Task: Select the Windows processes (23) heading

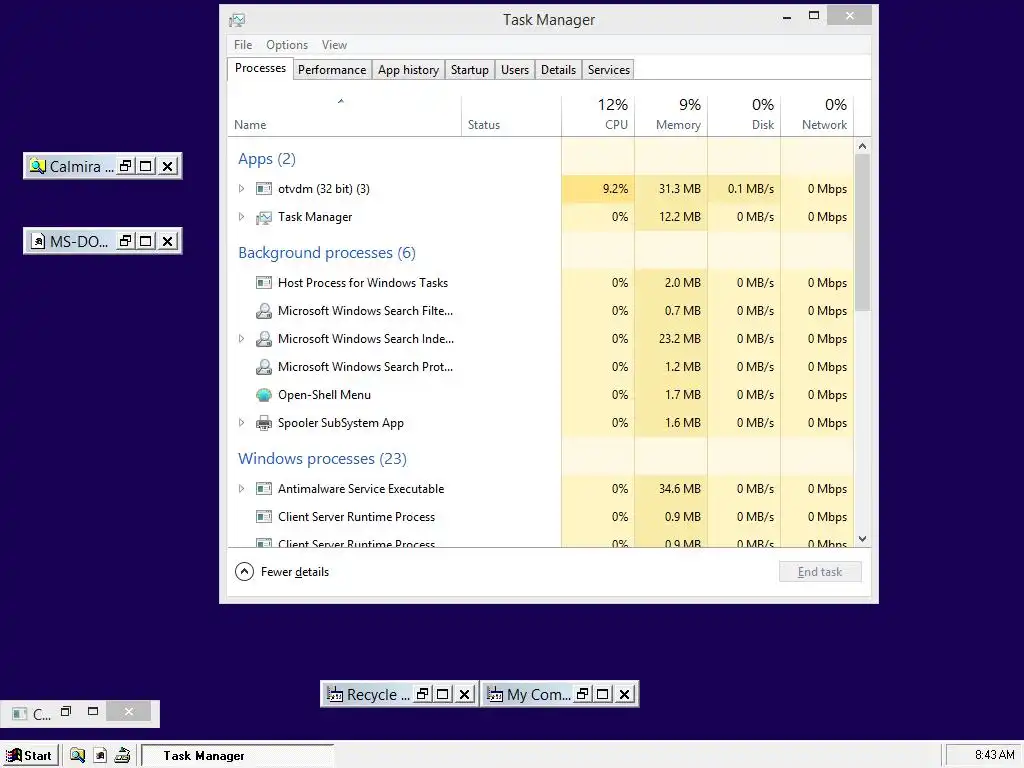Action: 322,458
